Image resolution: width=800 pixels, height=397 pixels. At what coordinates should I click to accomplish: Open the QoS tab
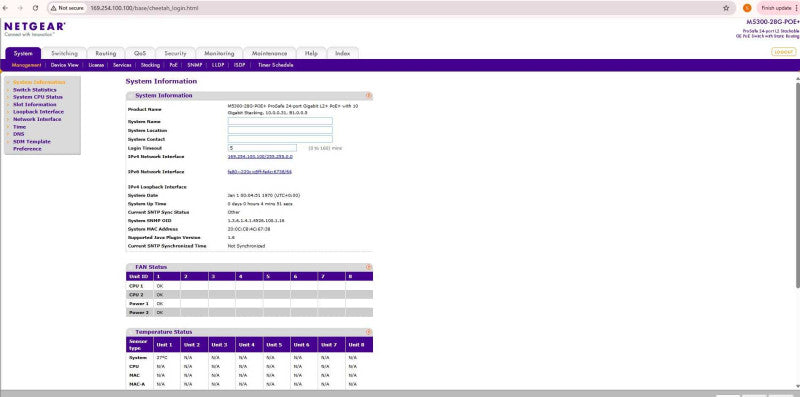coord(140,53)
